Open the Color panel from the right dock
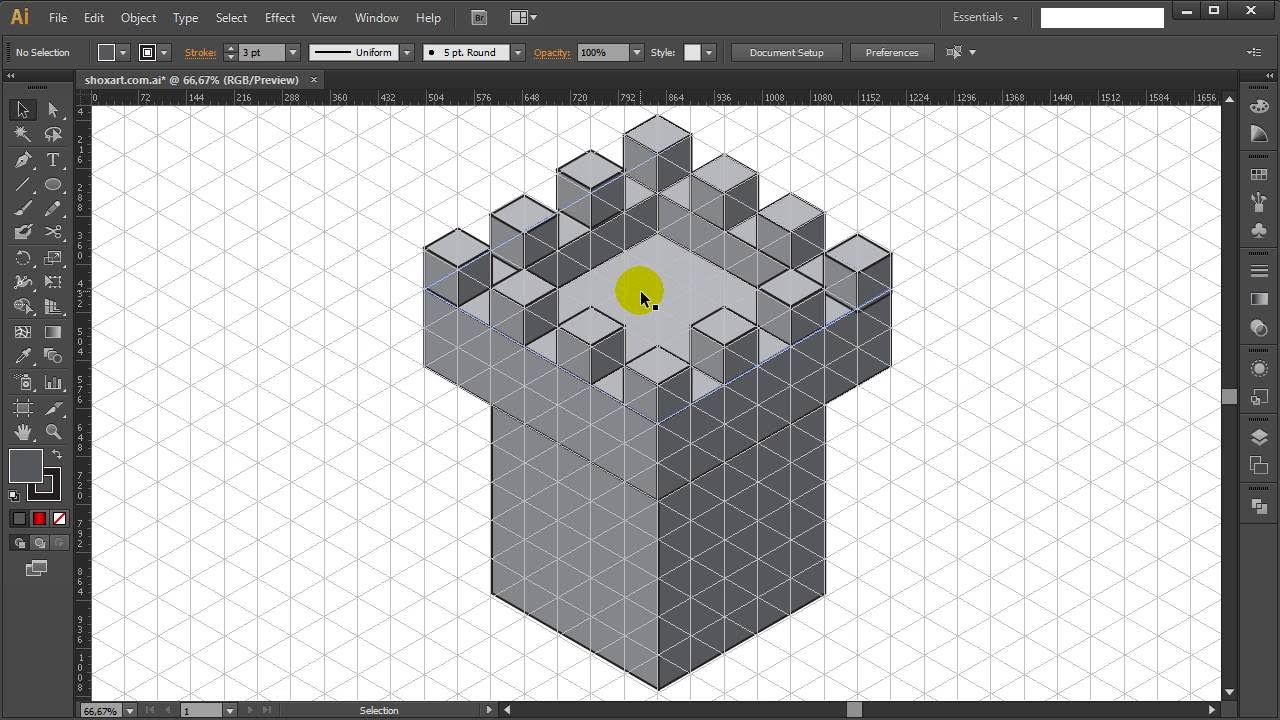The width and height of the screenshot is (1280, 720). coord(1258,105)
